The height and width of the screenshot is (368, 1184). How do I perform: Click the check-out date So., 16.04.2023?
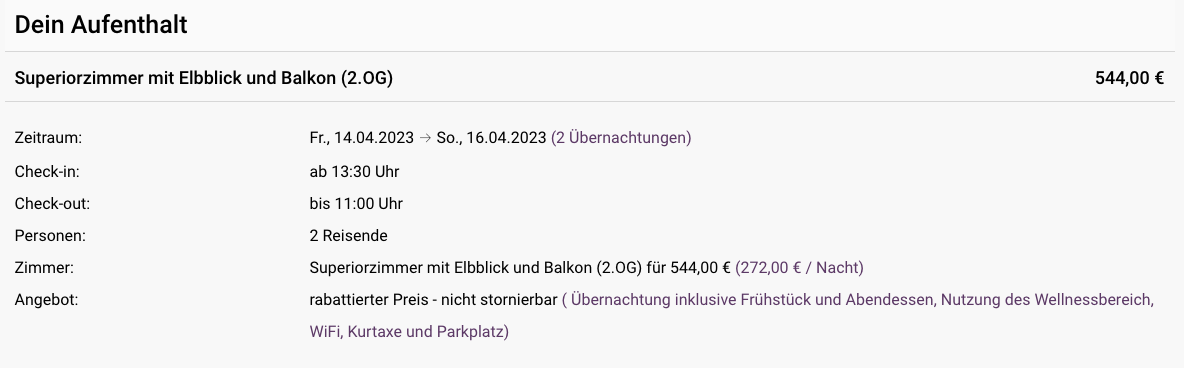491,138
